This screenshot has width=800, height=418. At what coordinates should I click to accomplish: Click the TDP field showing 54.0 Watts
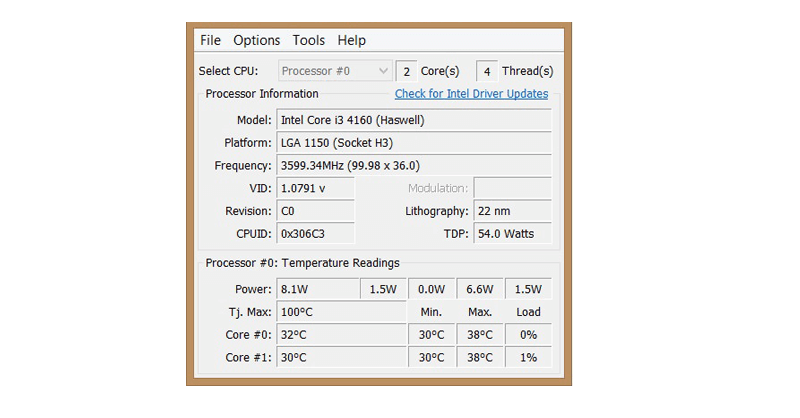pyautogui.click(x=512, y=234)
